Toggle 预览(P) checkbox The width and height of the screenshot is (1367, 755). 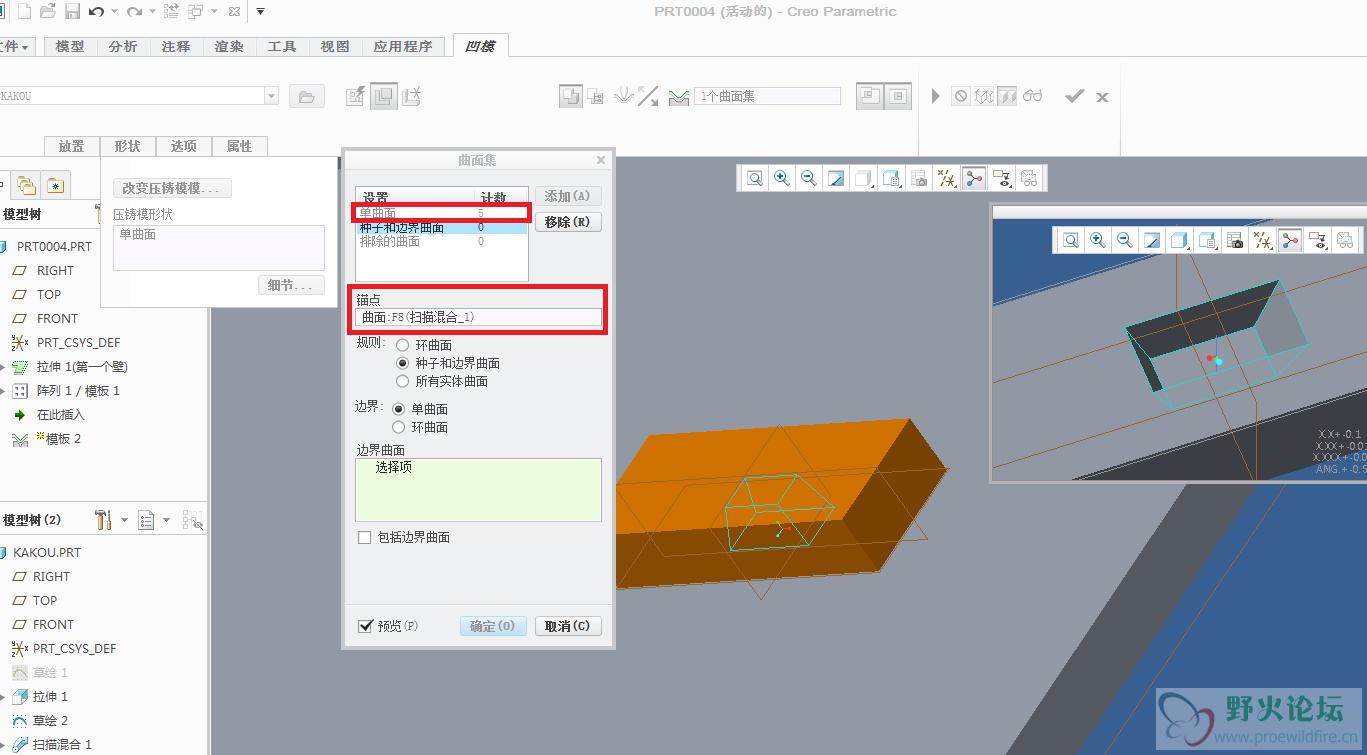click(x=365, y=626)
